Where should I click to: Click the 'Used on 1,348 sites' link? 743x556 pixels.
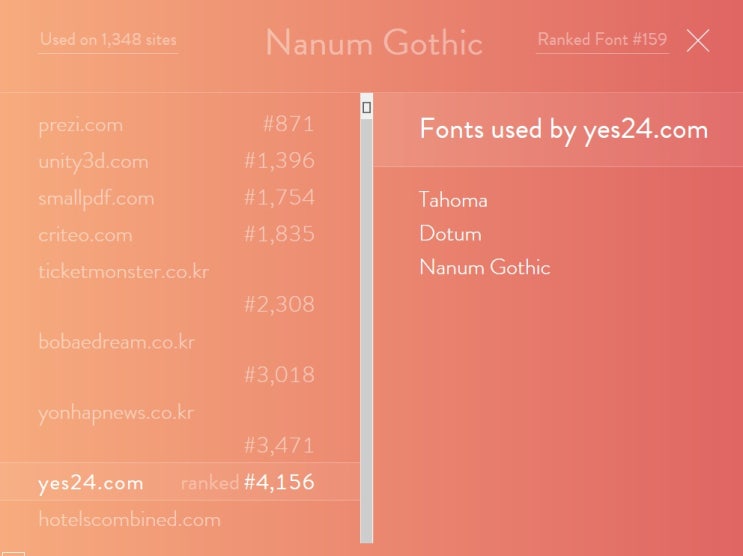(108, 41)
